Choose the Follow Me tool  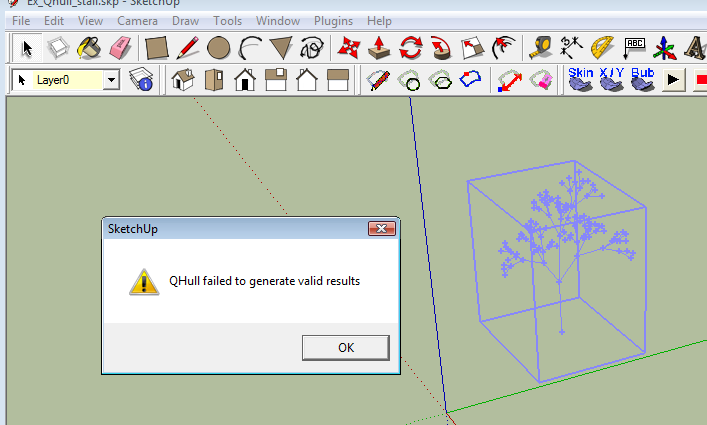441,48
